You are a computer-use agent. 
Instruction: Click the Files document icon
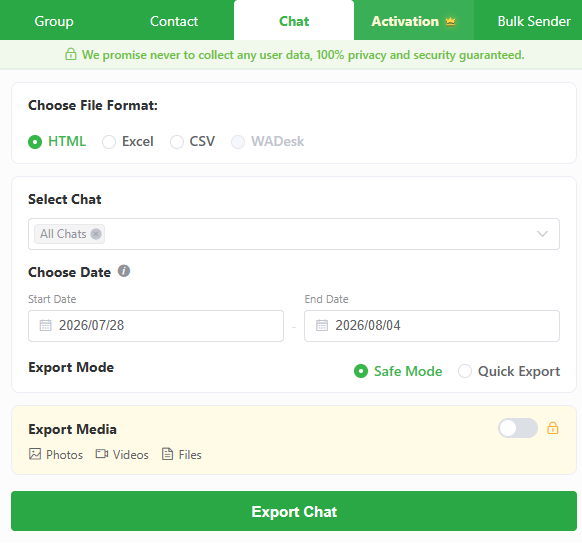(x=167, y=454)
